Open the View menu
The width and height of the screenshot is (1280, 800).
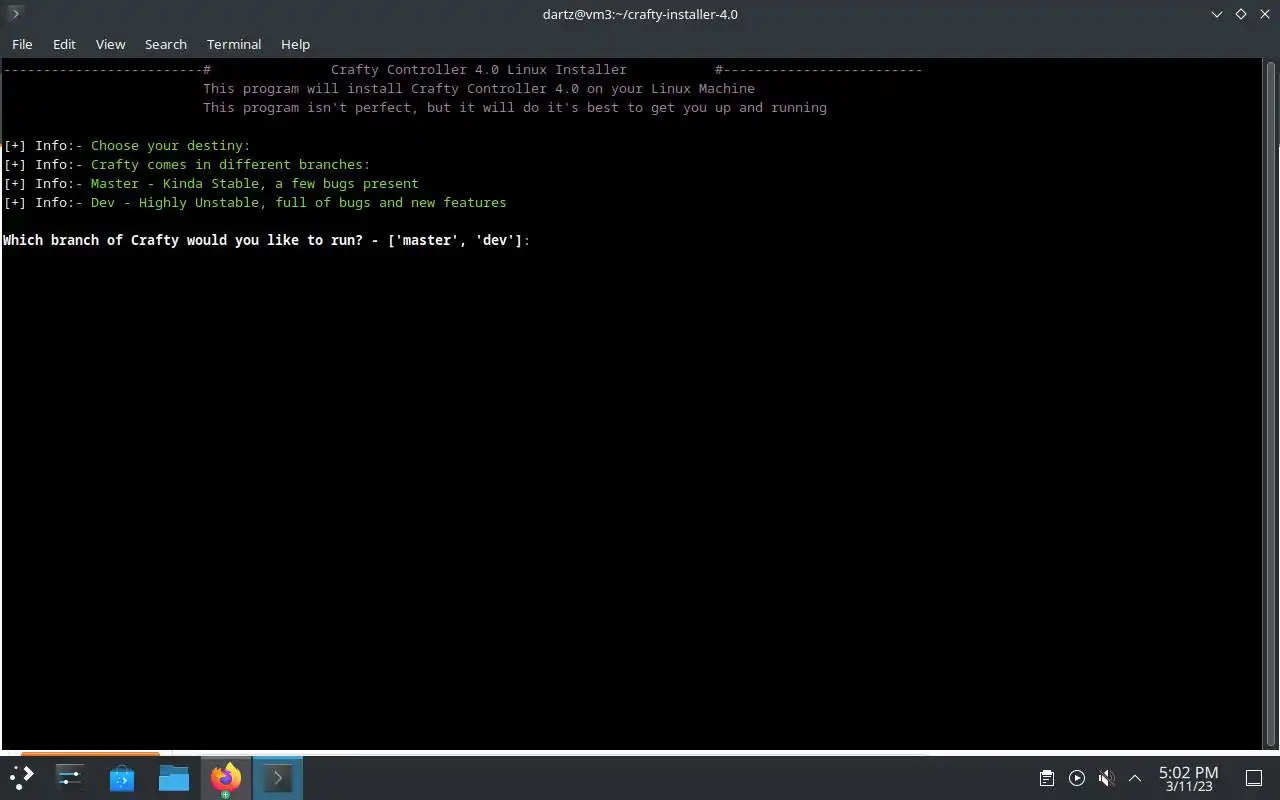(110, 44)
